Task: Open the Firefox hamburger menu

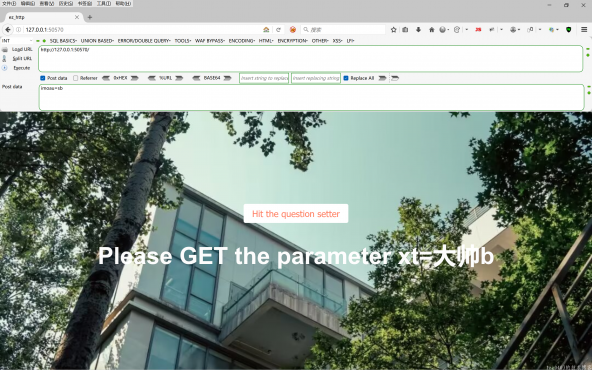Action: pyautogui.click(x=584, y=29)
